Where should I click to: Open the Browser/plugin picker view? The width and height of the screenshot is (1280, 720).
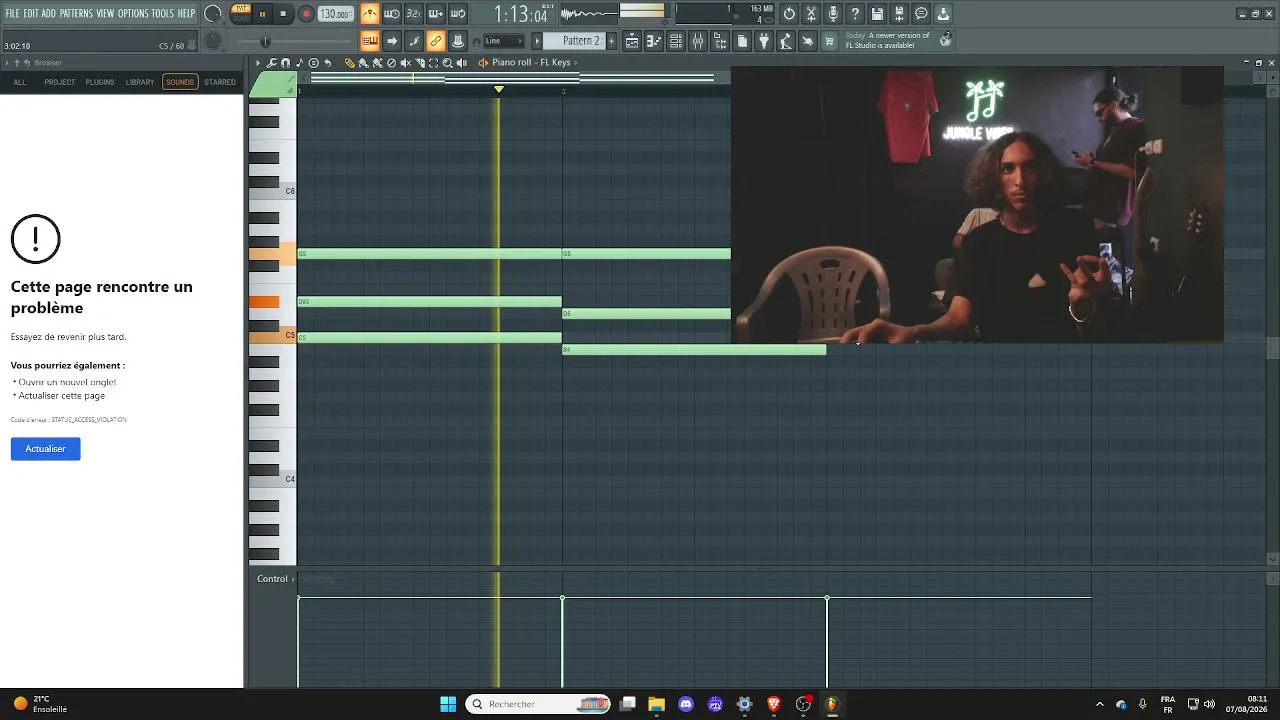(720, 41)
